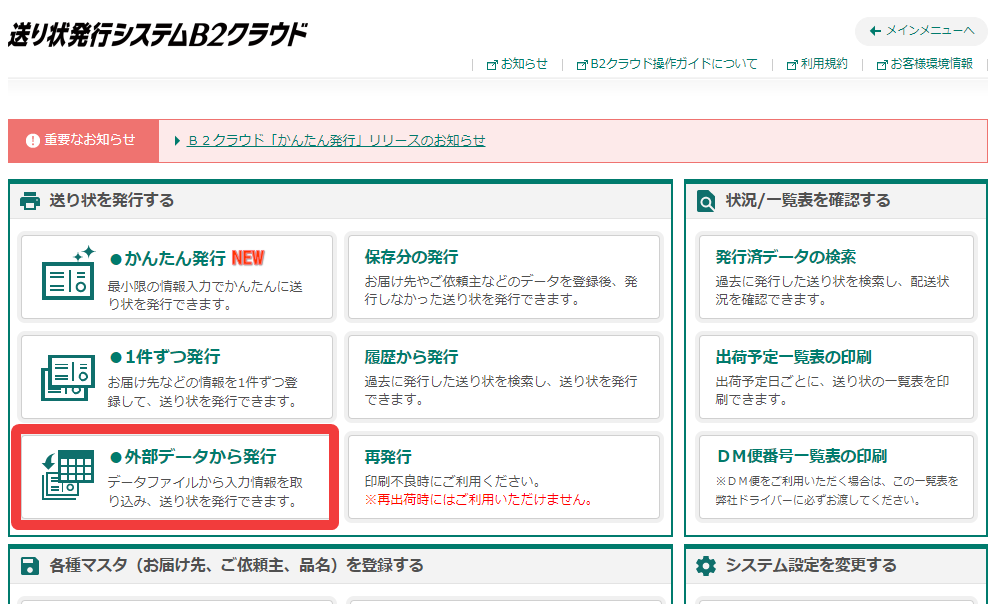Open the お客様環境情報 link
Image resolution: width=997 pixels, height=604 pixels.
click(932, 64)
